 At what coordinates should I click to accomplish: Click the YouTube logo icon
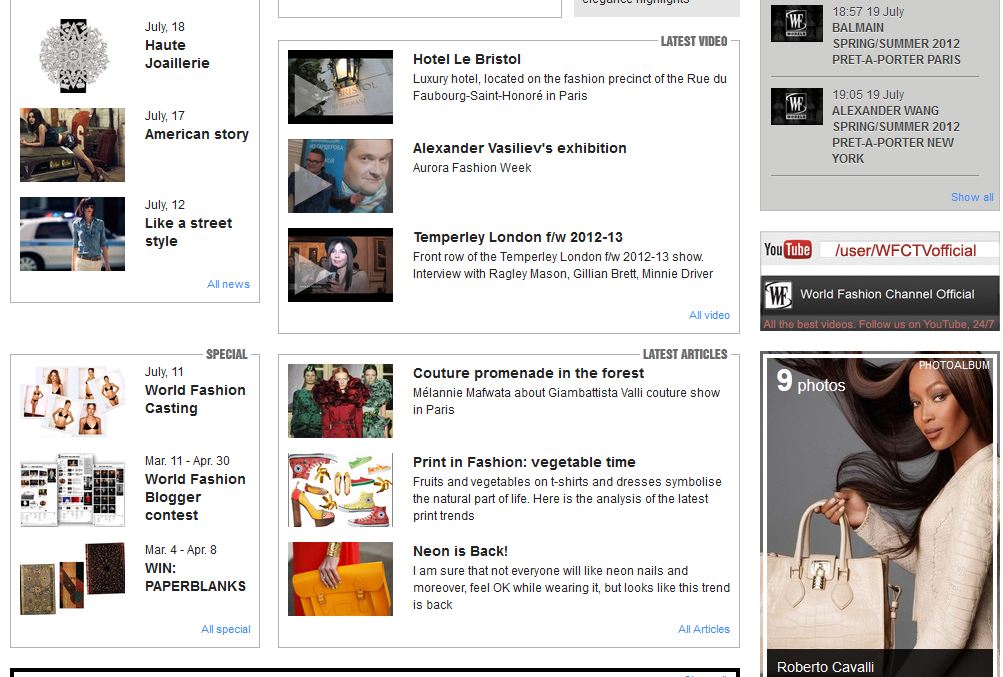[787, 250]
